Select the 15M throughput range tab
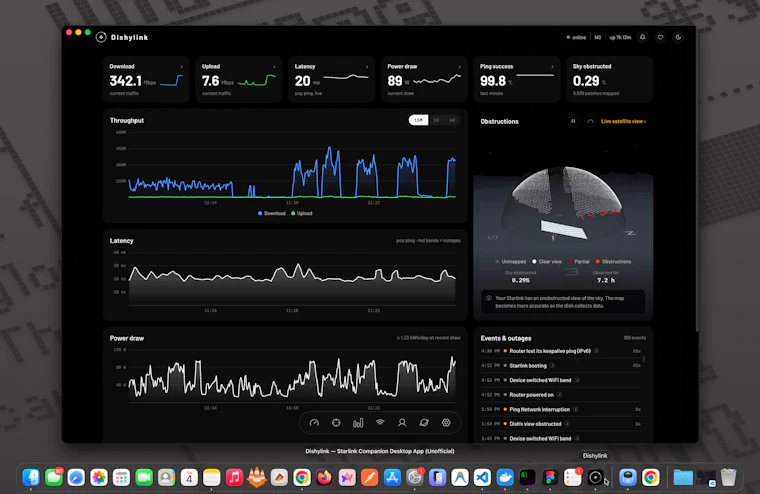The image size is (760, 494). (x=418, y=120)
